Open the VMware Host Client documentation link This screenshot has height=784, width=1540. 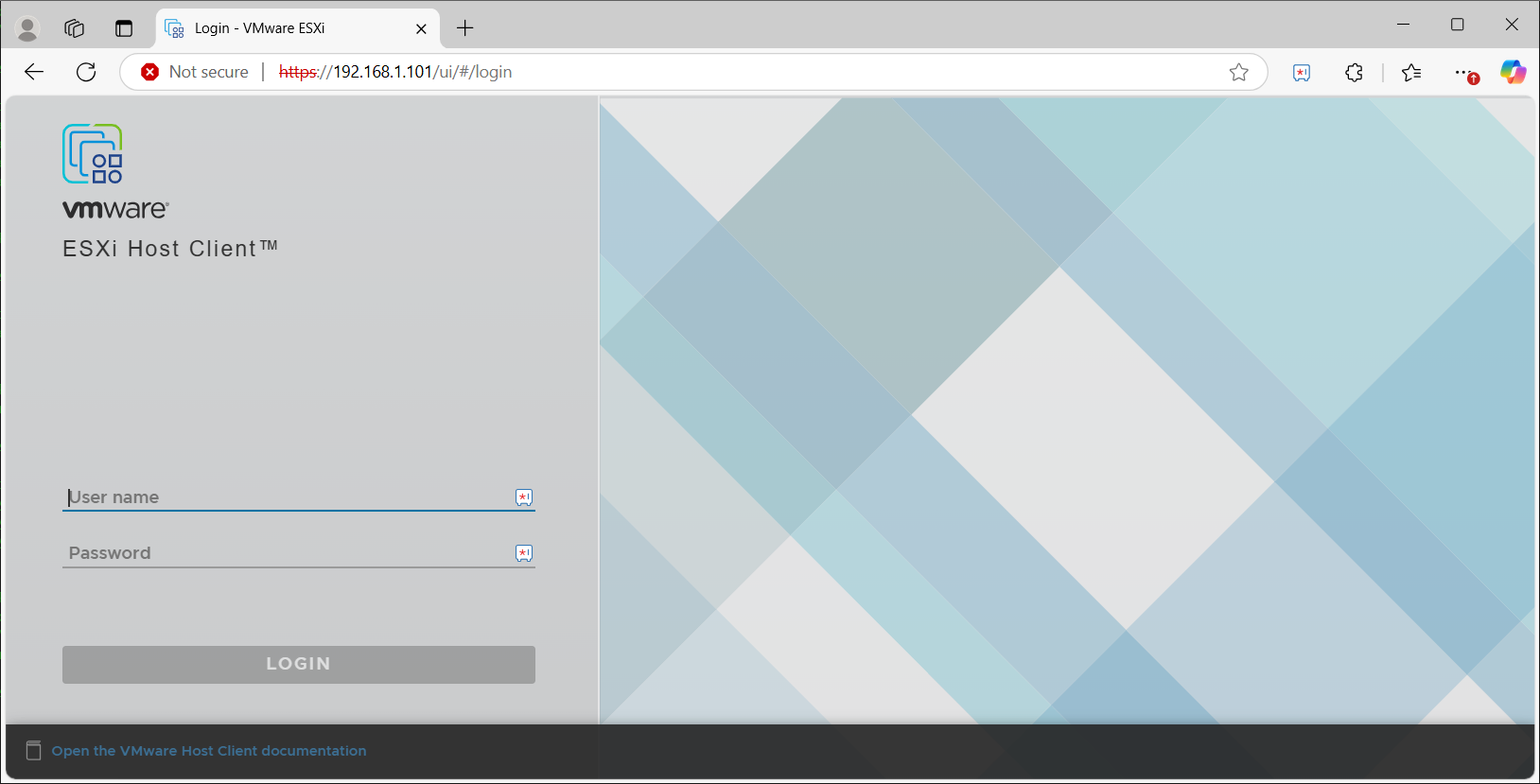pyautogui.click(x=208, y=751)
